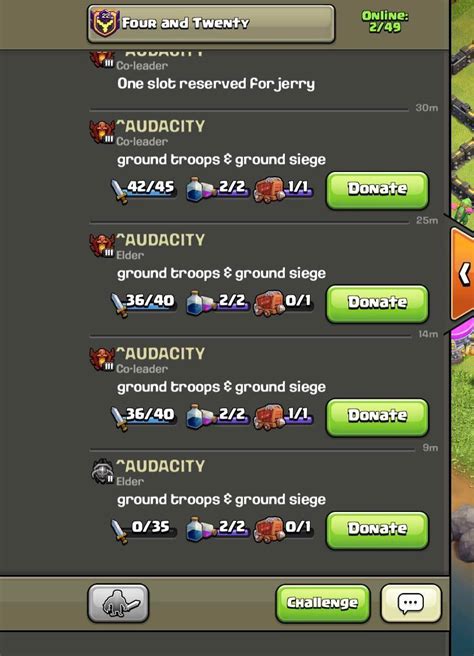This screenshot has width=474, height=656.
Task: Tap the siege machine icon in the 0/35 request
Action: point(269,528)
